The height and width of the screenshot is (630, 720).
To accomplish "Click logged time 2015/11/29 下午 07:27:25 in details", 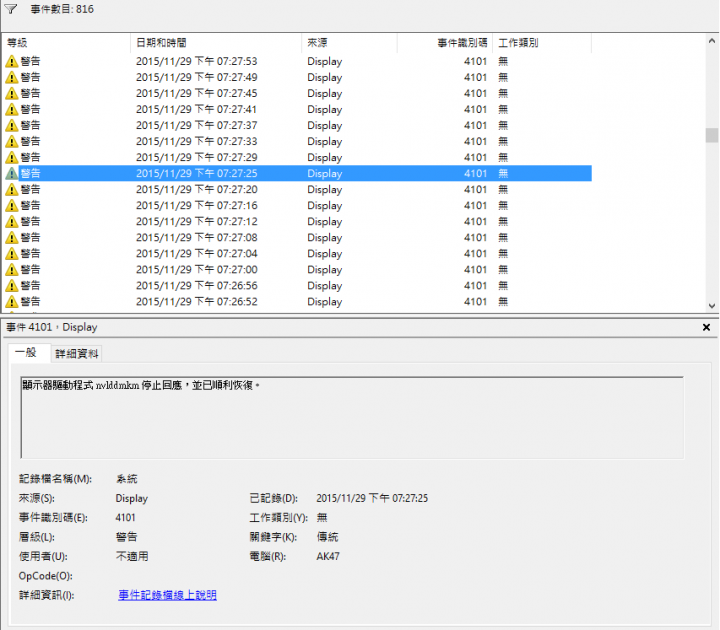I will click(372, 498).
